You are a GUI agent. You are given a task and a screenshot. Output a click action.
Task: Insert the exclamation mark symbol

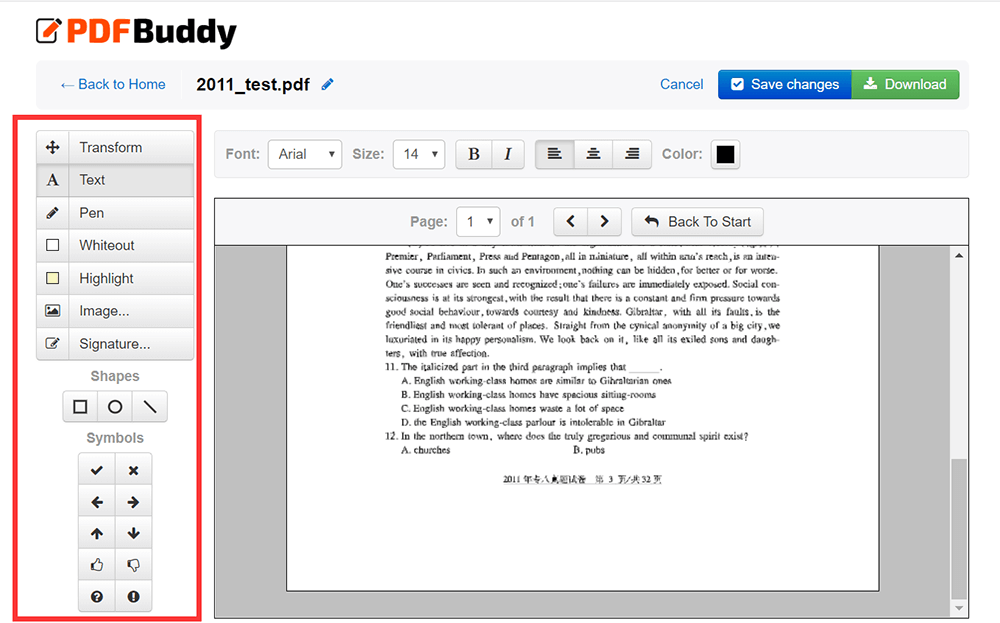[133, 597]
